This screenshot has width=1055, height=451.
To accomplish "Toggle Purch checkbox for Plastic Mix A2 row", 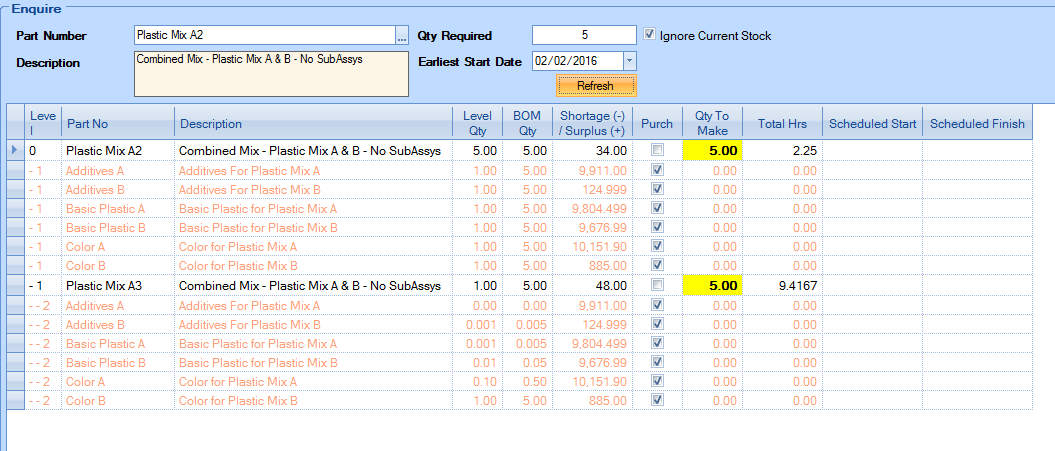I will (656, 150).
